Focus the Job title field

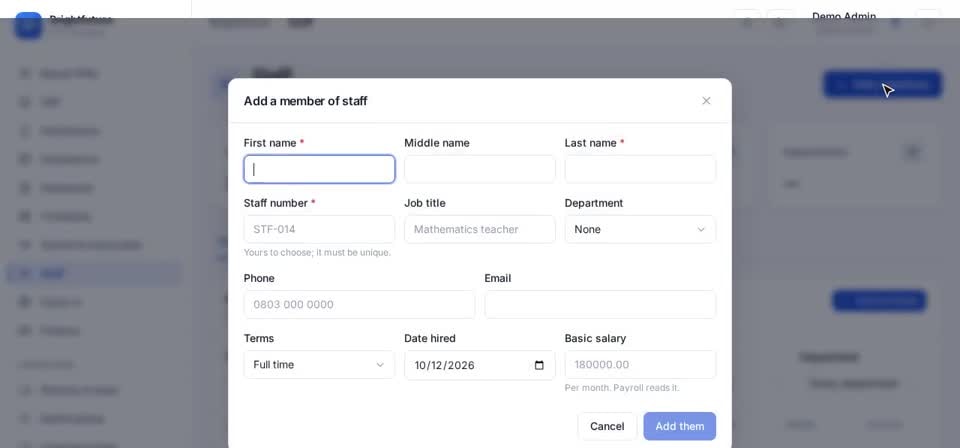click(x=479, y=230)
